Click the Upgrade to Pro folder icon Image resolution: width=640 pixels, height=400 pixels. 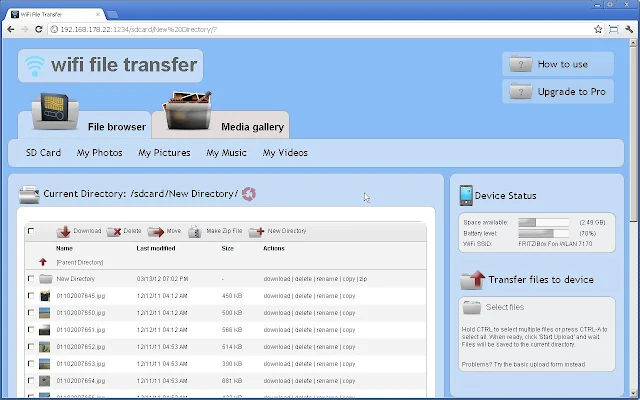520,91
